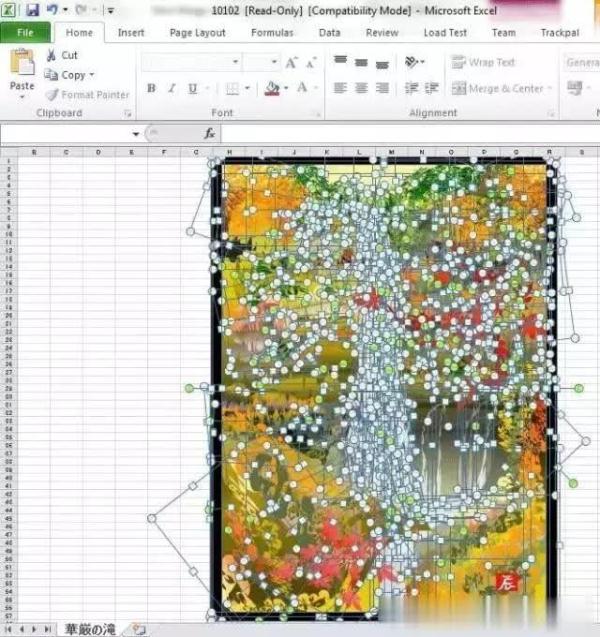This screenshot has width=600, height=637.
Task: Click Align Text Right icon
Action: click(x=382, y=88)
